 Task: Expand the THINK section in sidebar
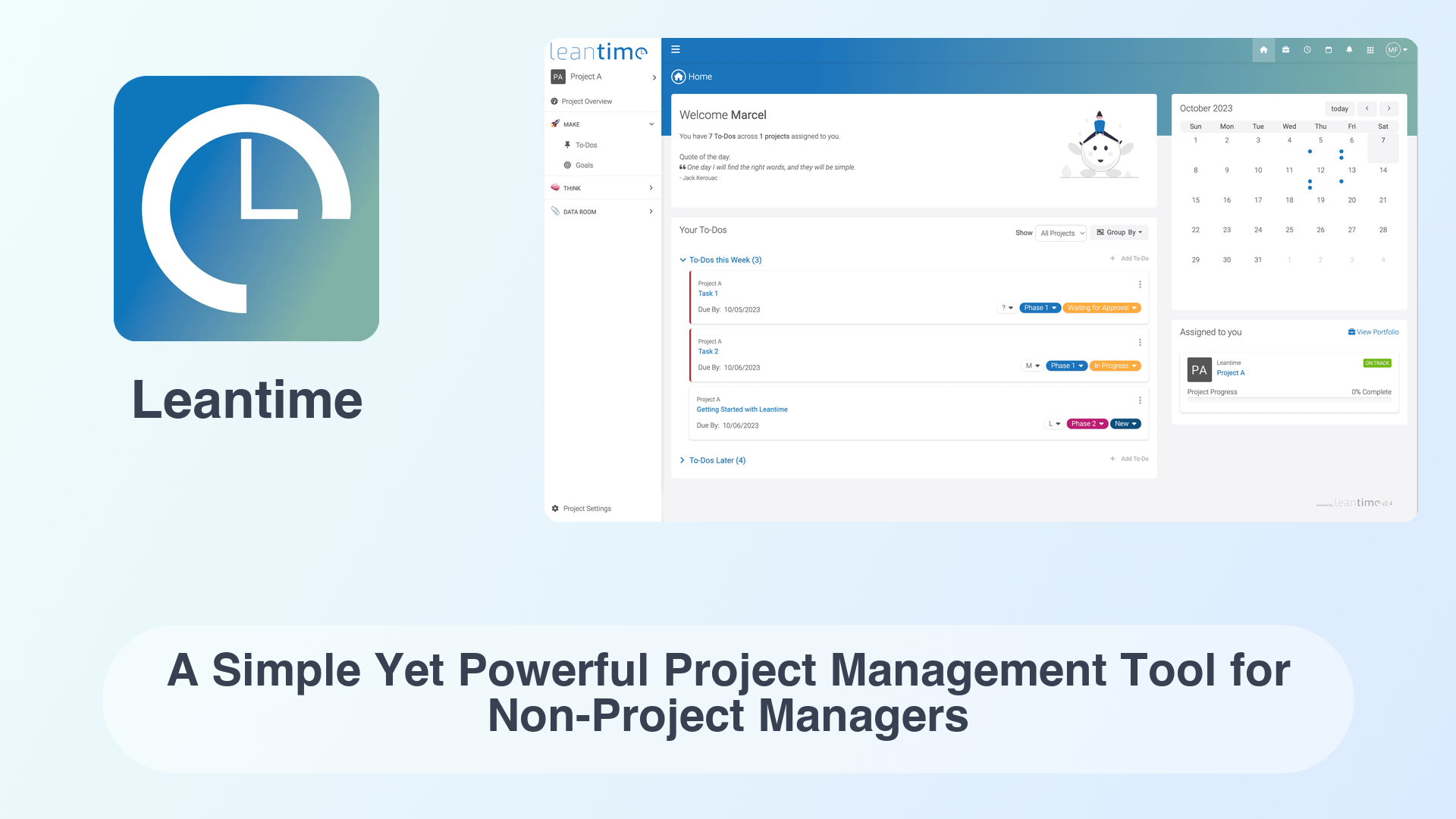602,187
